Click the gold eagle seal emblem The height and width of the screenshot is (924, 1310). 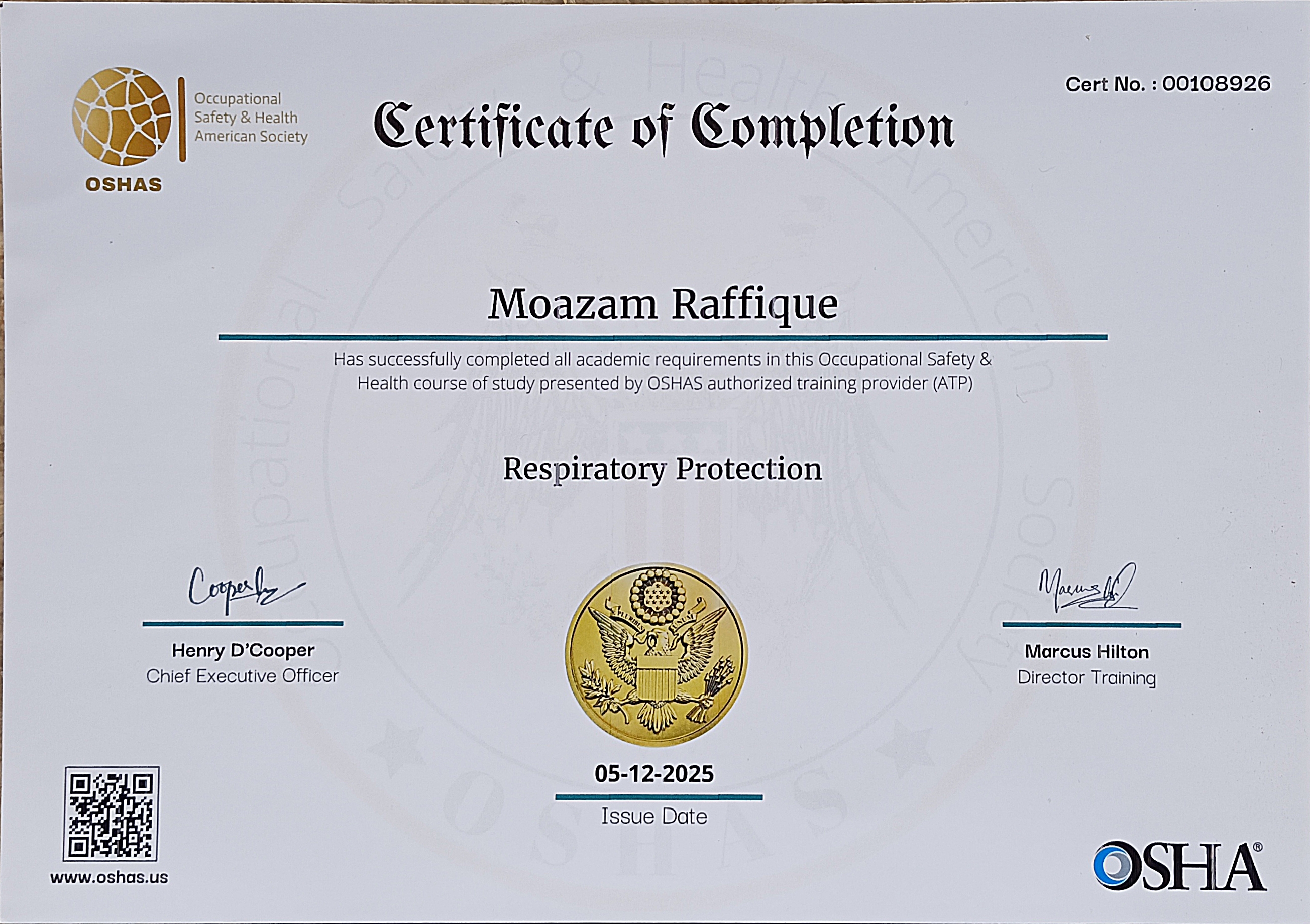pyautogui.click(x=656, y=655)
